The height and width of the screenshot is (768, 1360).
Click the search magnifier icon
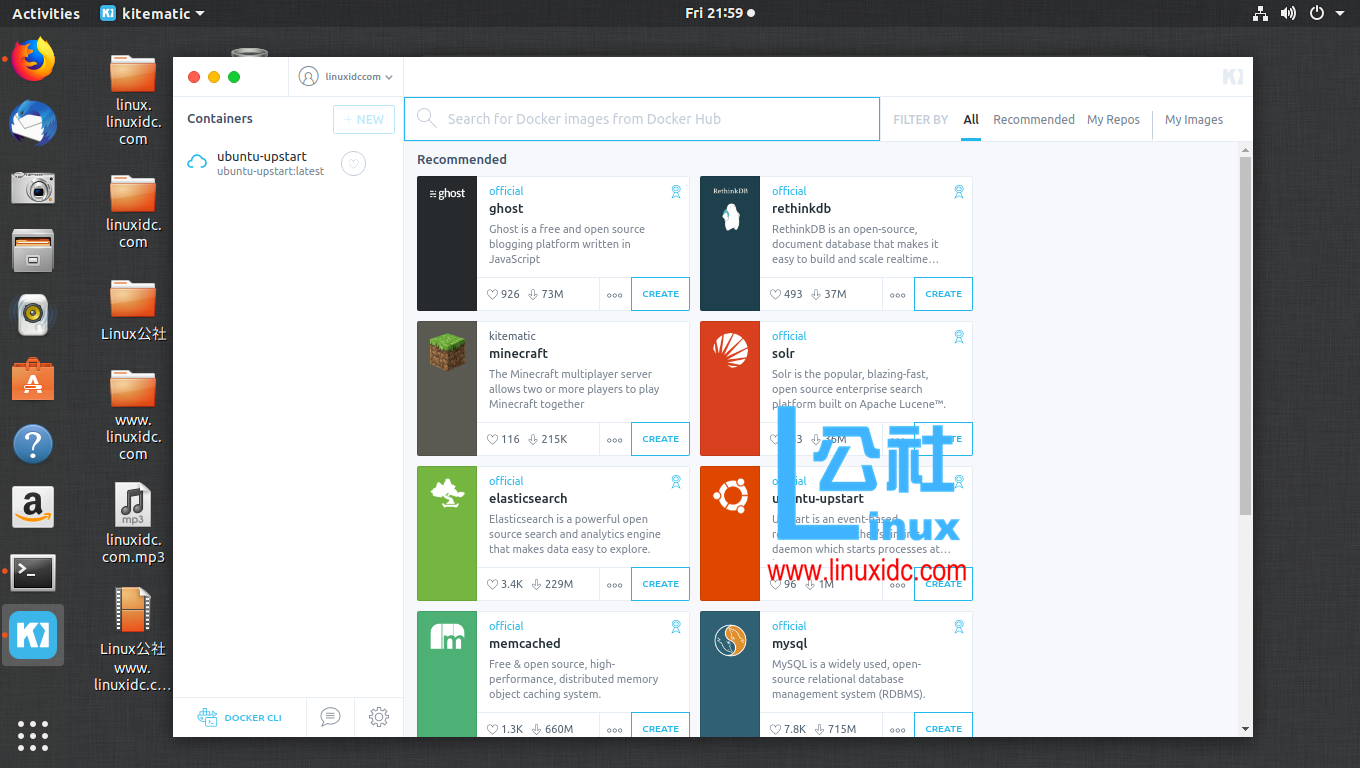427,118
